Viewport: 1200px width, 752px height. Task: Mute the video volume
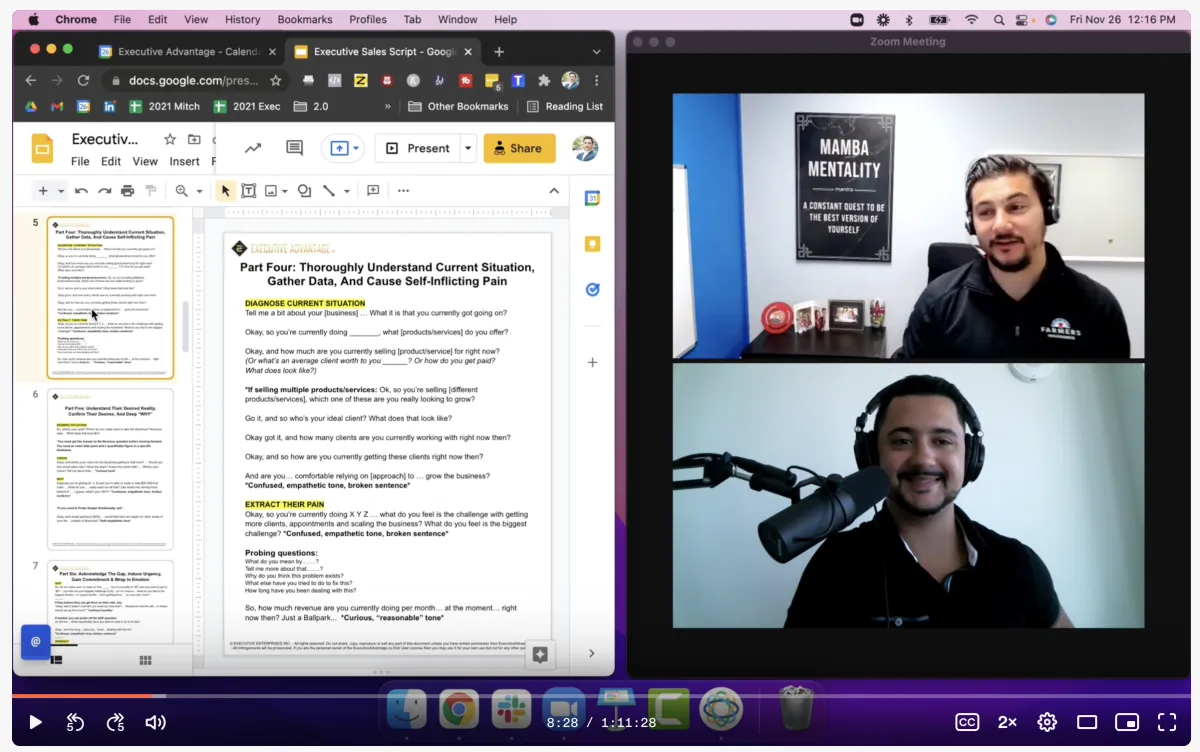click(155, 722)
